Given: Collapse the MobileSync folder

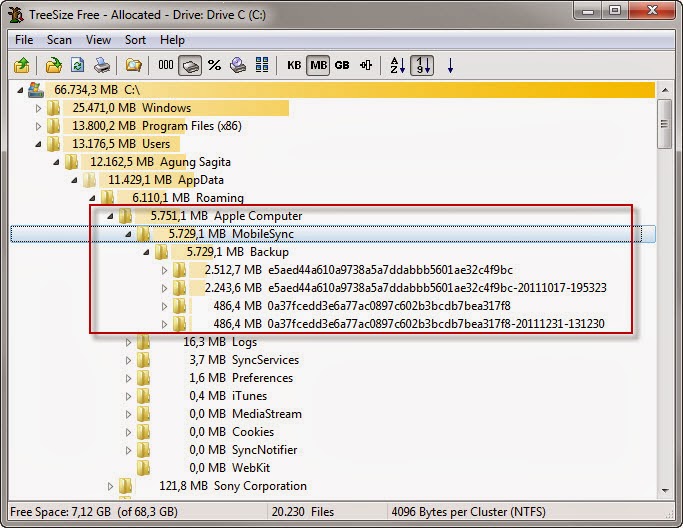Looking at the screenshot, I should pyautogui.click(x=128, y=234).
